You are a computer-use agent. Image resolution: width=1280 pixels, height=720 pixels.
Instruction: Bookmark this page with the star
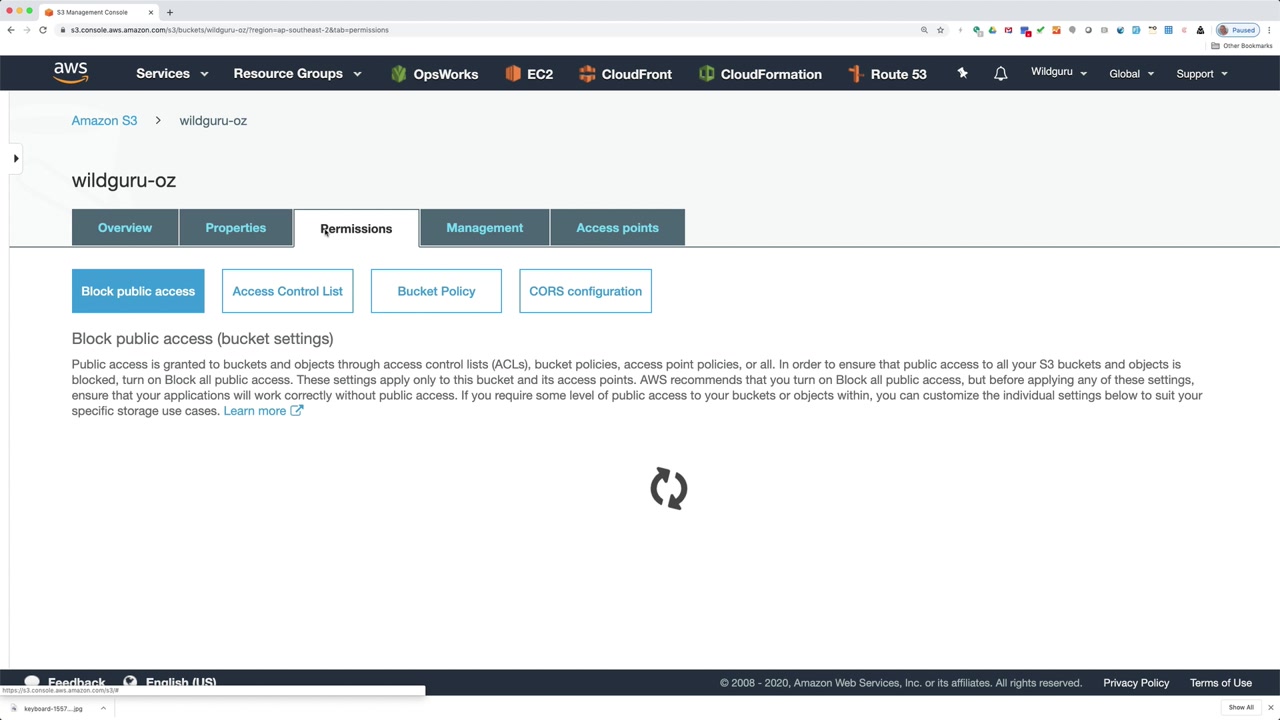coord(940,30)
